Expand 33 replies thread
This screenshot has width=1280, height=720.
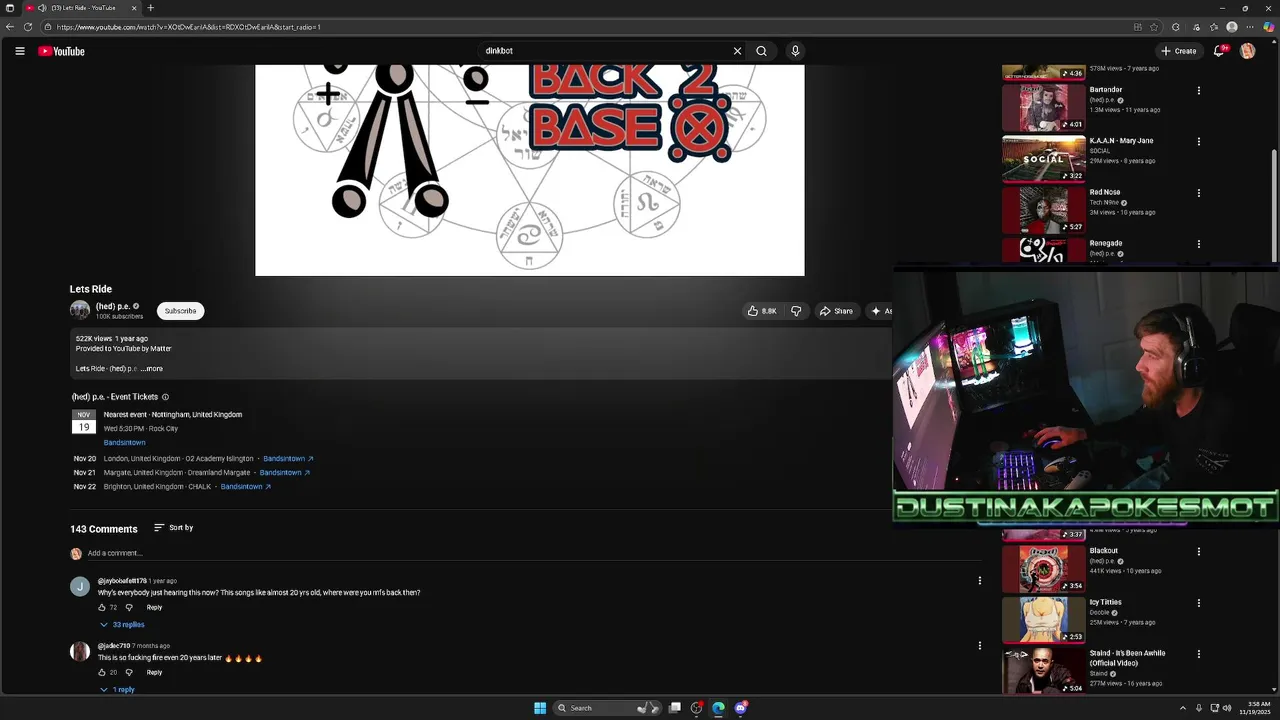tap(122, 624)
